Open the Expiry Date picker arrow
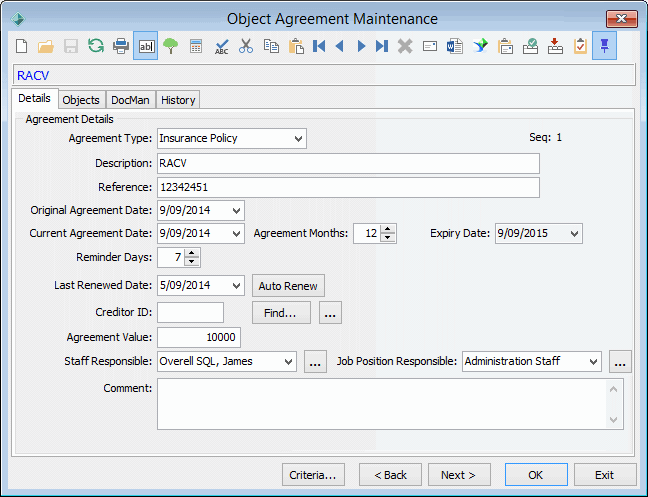648x497 pixels. pyautogui.click(x=574, y=234)
